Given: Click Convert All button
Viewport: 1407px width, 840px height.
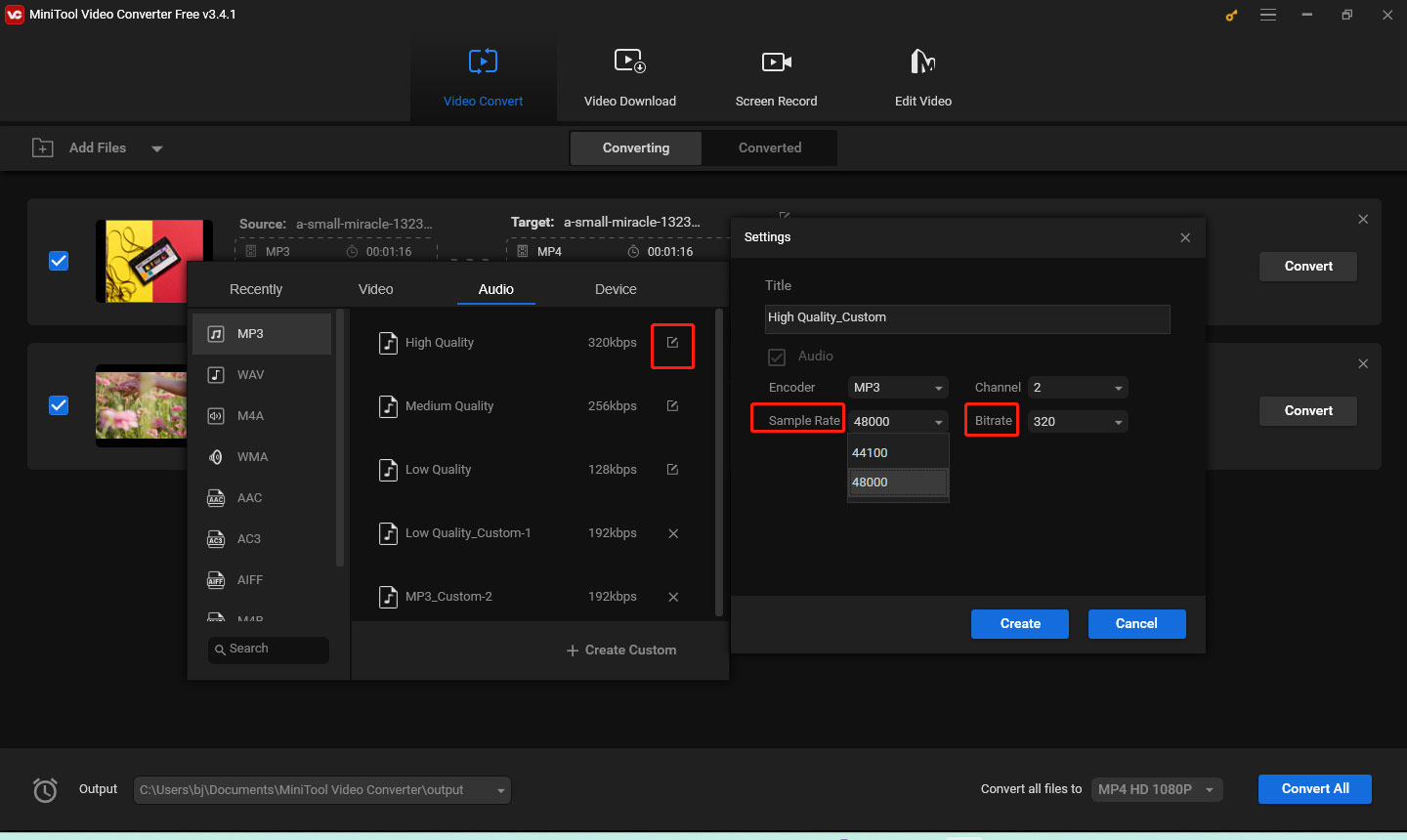Looking at the screenshot, I should click(1315, 789).
